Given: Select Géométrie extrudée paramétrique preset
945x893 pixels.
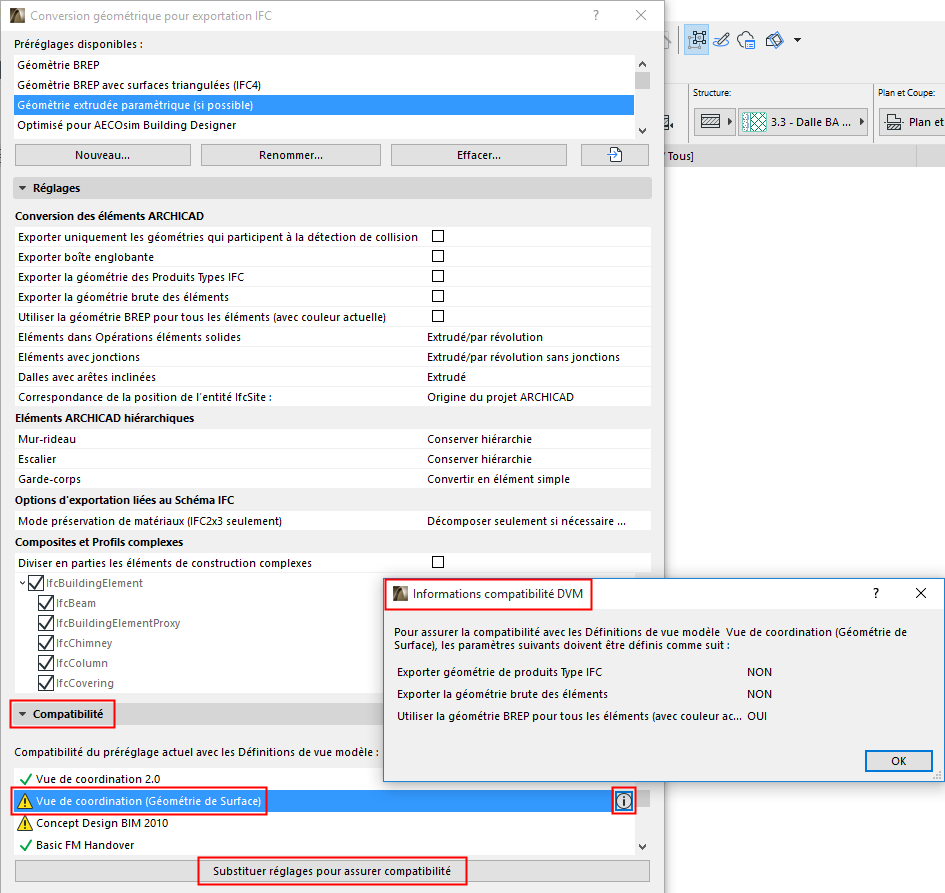Looking at the screenshot, I should [324, 105].
